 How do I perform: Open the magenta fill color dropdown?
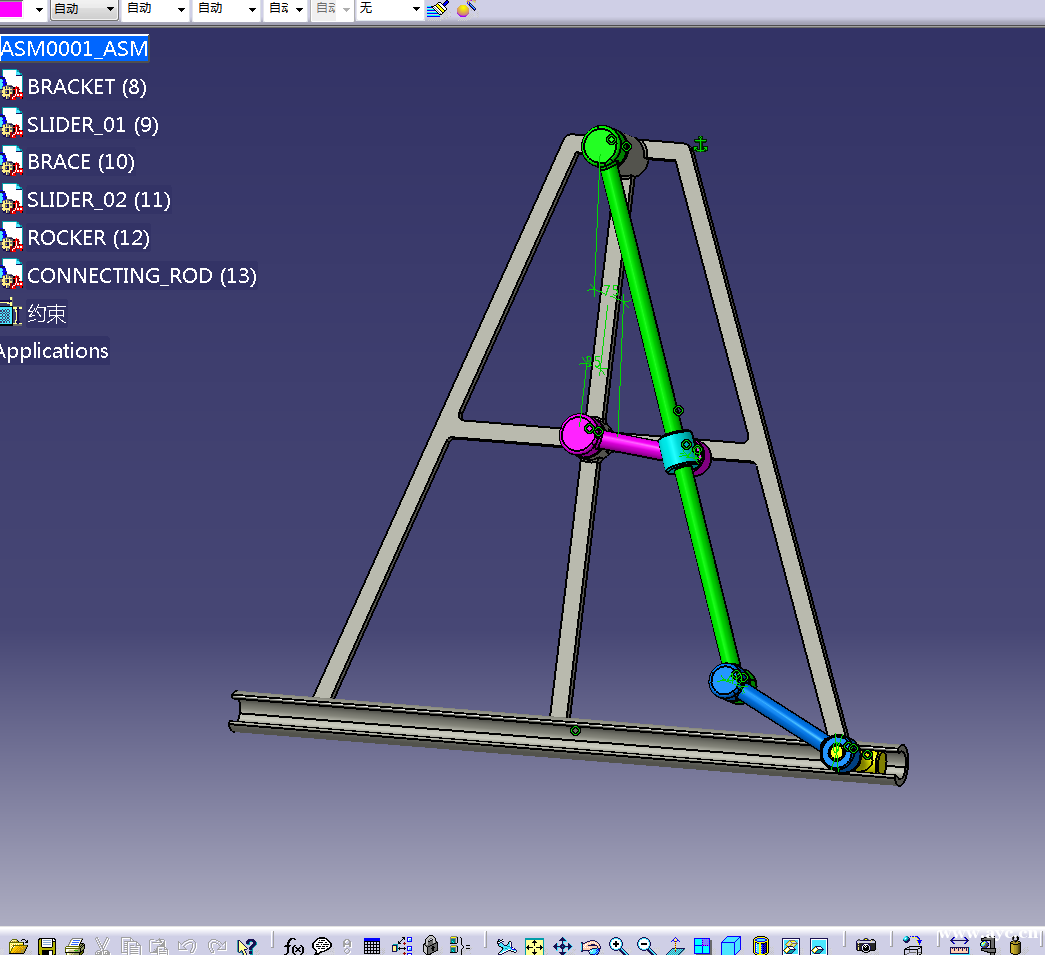click(x=39, y=9)
